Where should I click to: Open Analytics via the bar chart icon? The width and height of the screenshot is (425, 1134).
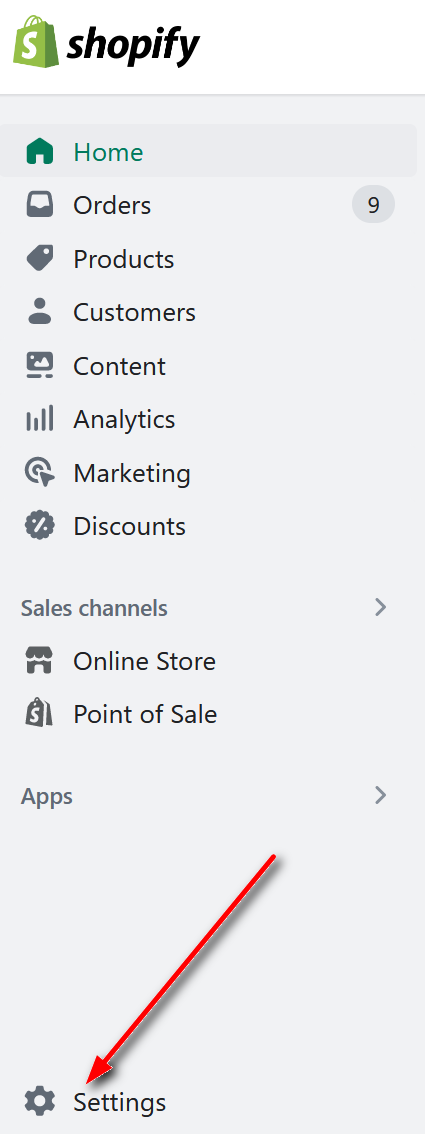point(40,419)
